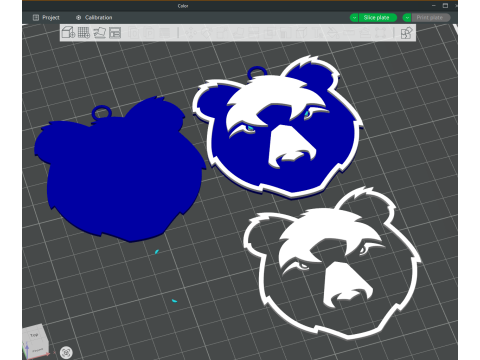
Task: Click the round icon beside the view cube
Action: (66, 352)
